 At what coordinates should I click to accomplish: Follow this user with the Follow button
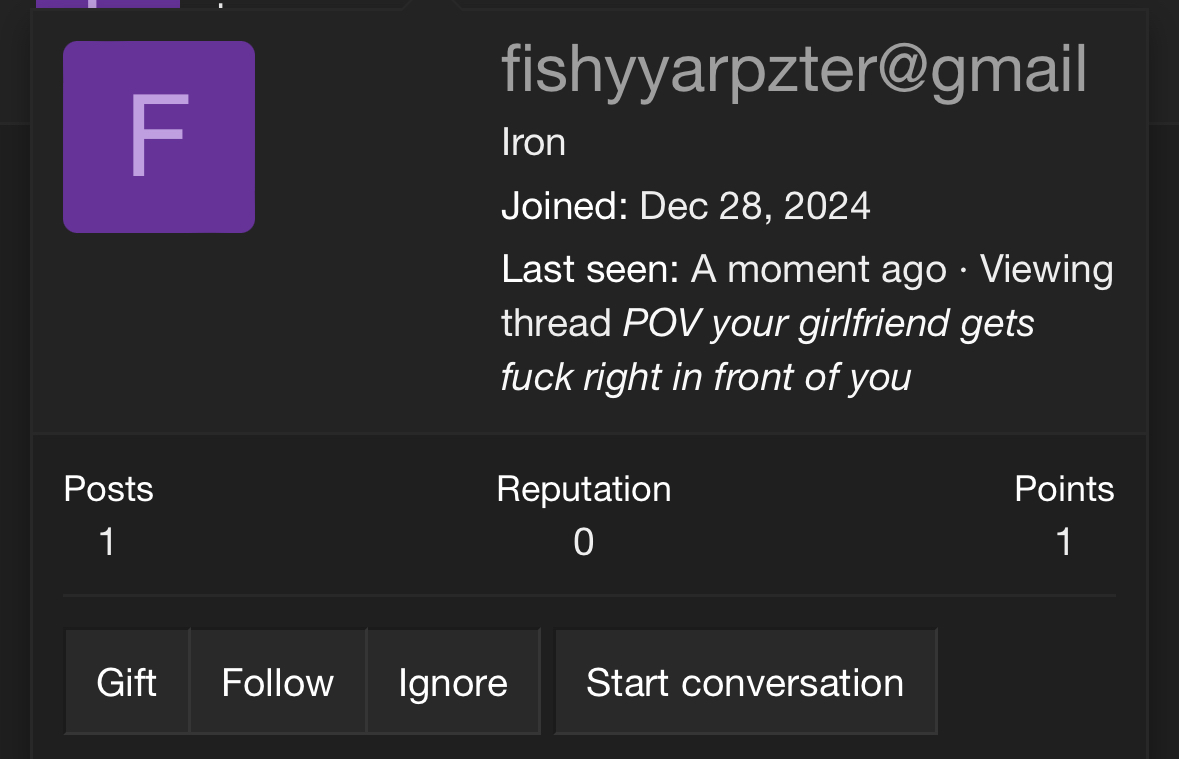(277, 682)
